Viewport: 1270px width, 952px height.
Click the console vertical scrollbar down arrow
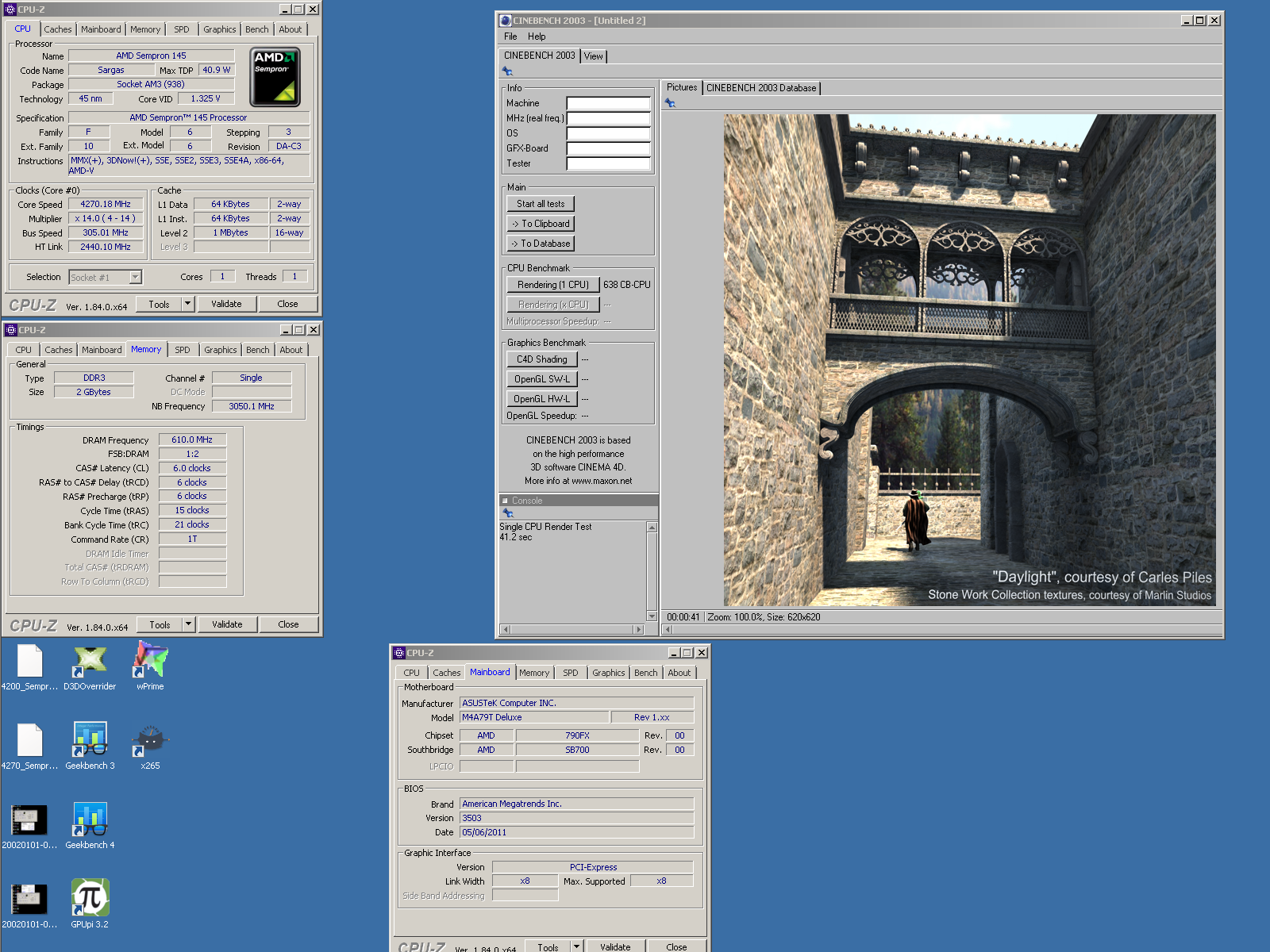point(652,616)
